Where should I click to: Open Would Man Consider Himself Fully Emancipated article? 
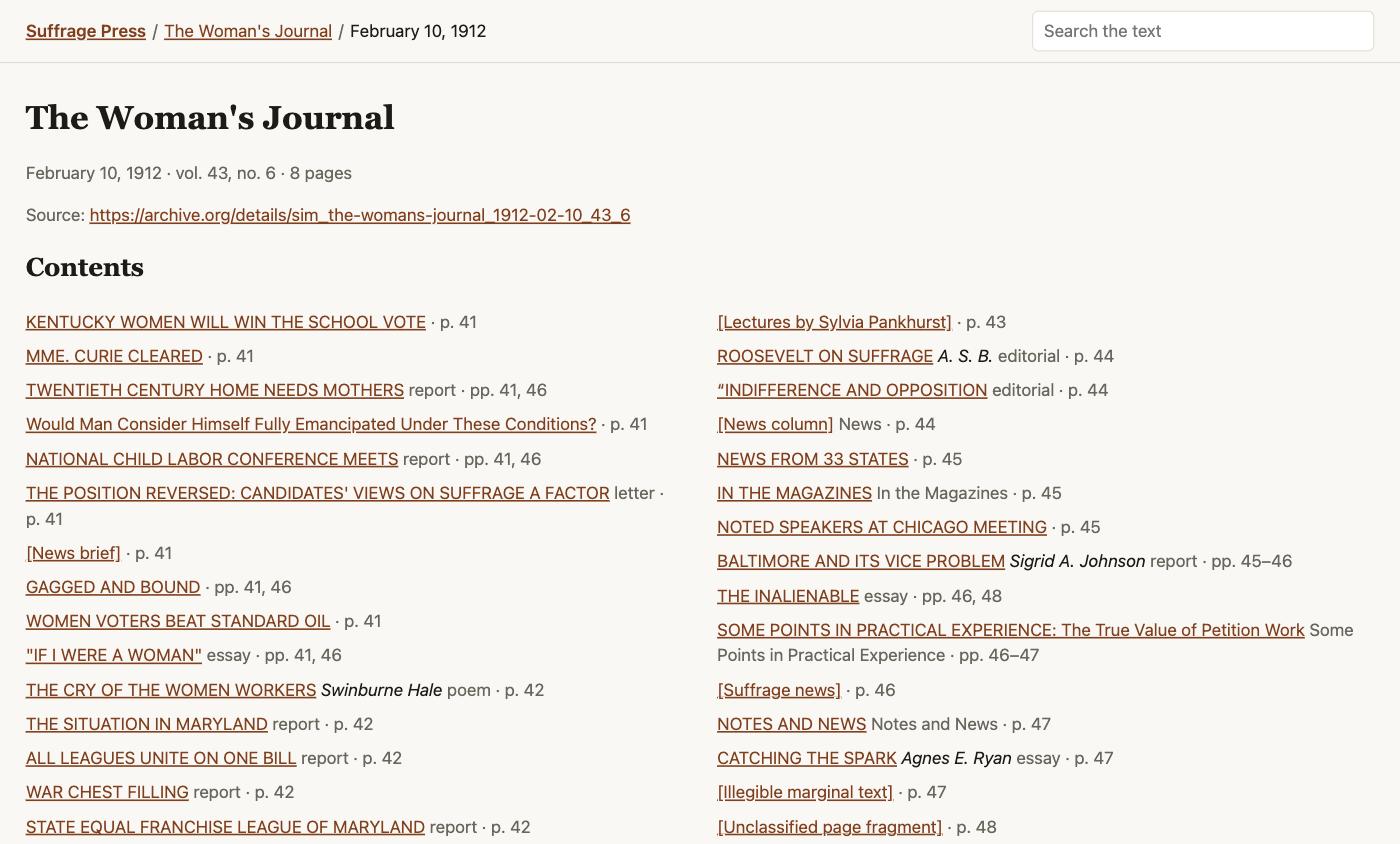pos(311,424)
